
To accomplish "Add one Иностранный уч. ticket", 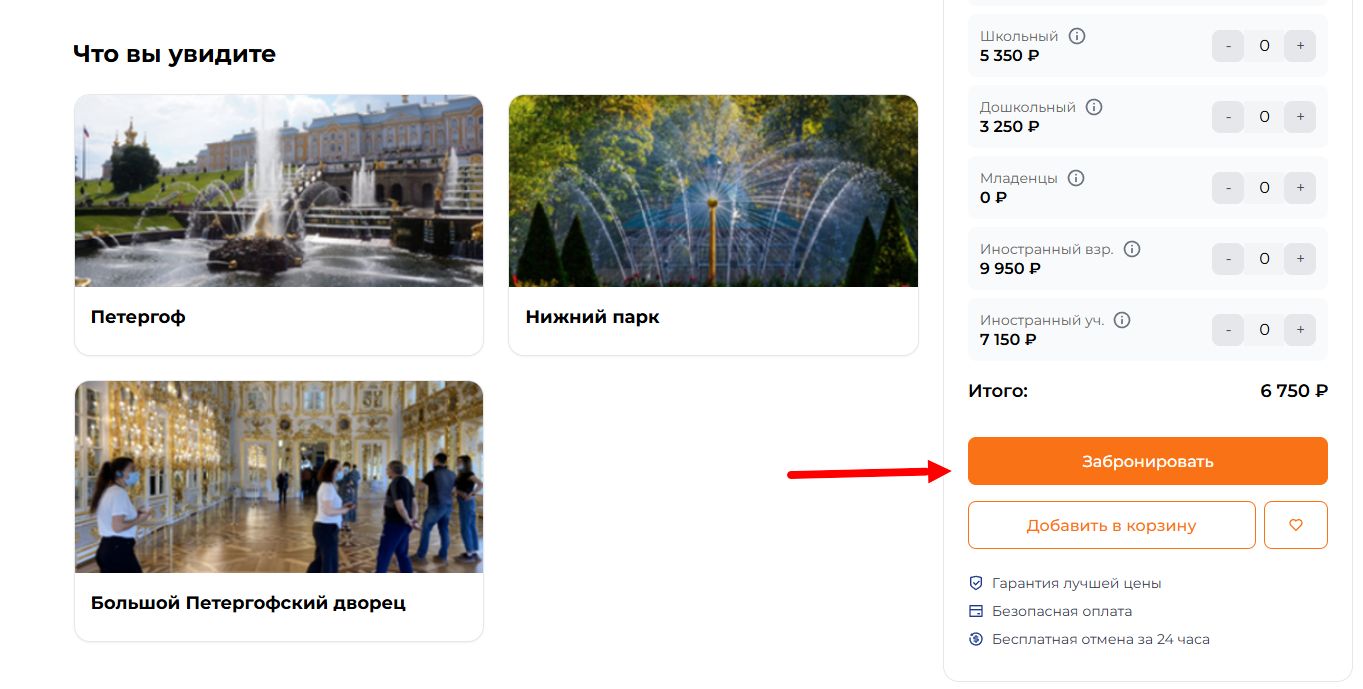I will [x=1300, y=330].
